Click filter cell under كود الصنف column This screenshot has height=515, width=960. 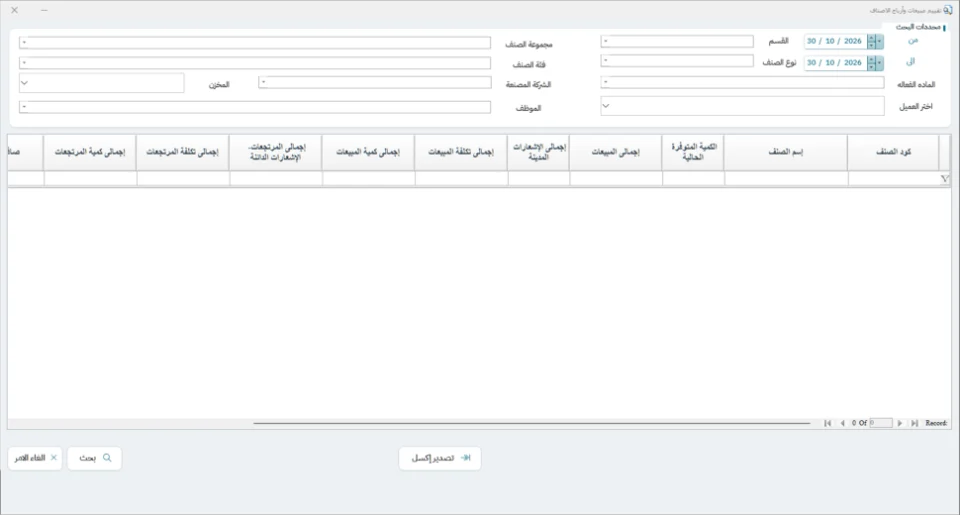tap(893, 179)
